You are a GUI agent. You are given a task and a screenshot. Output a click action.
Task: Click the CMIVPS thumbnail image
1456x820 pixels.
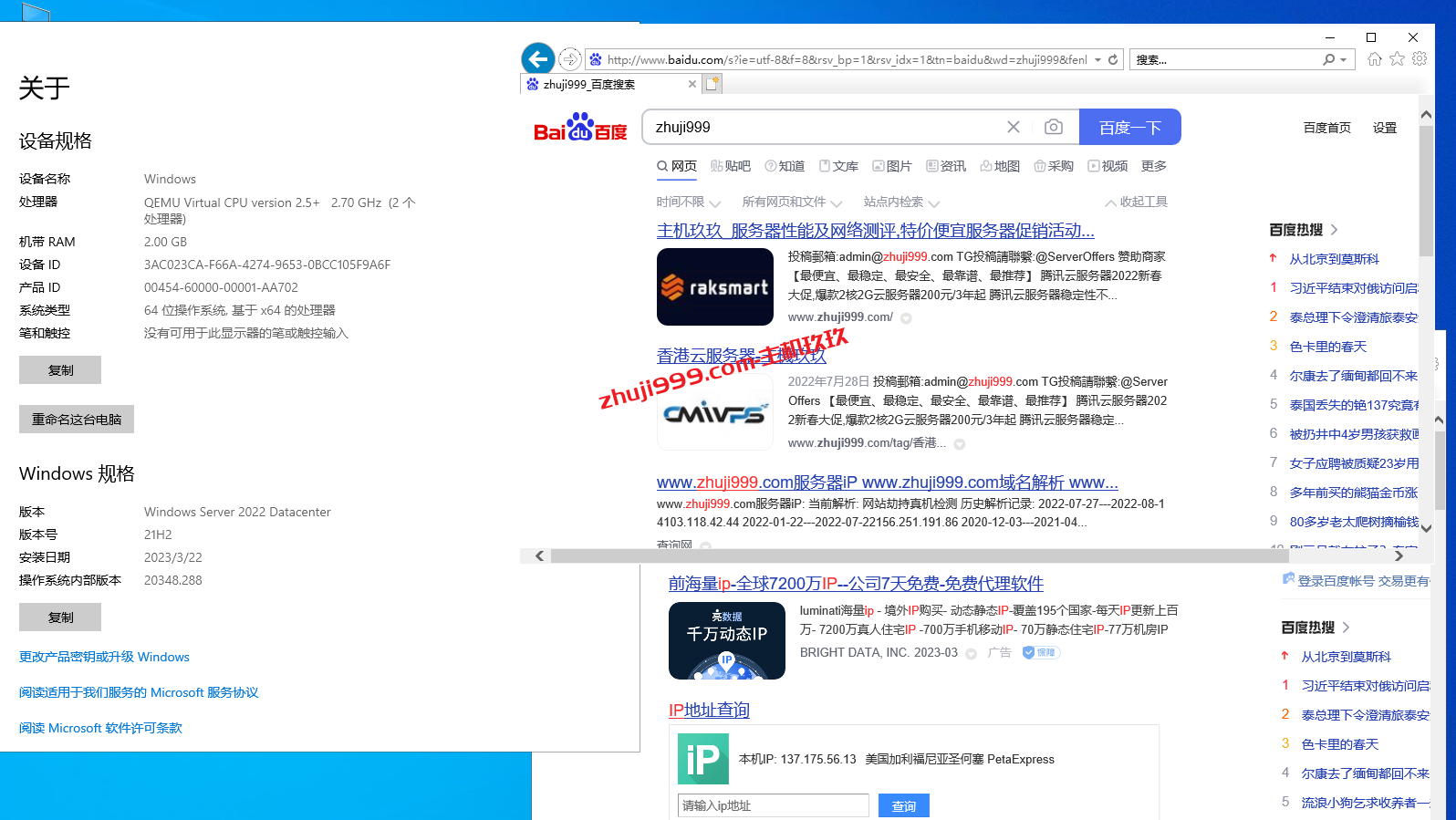715,412
